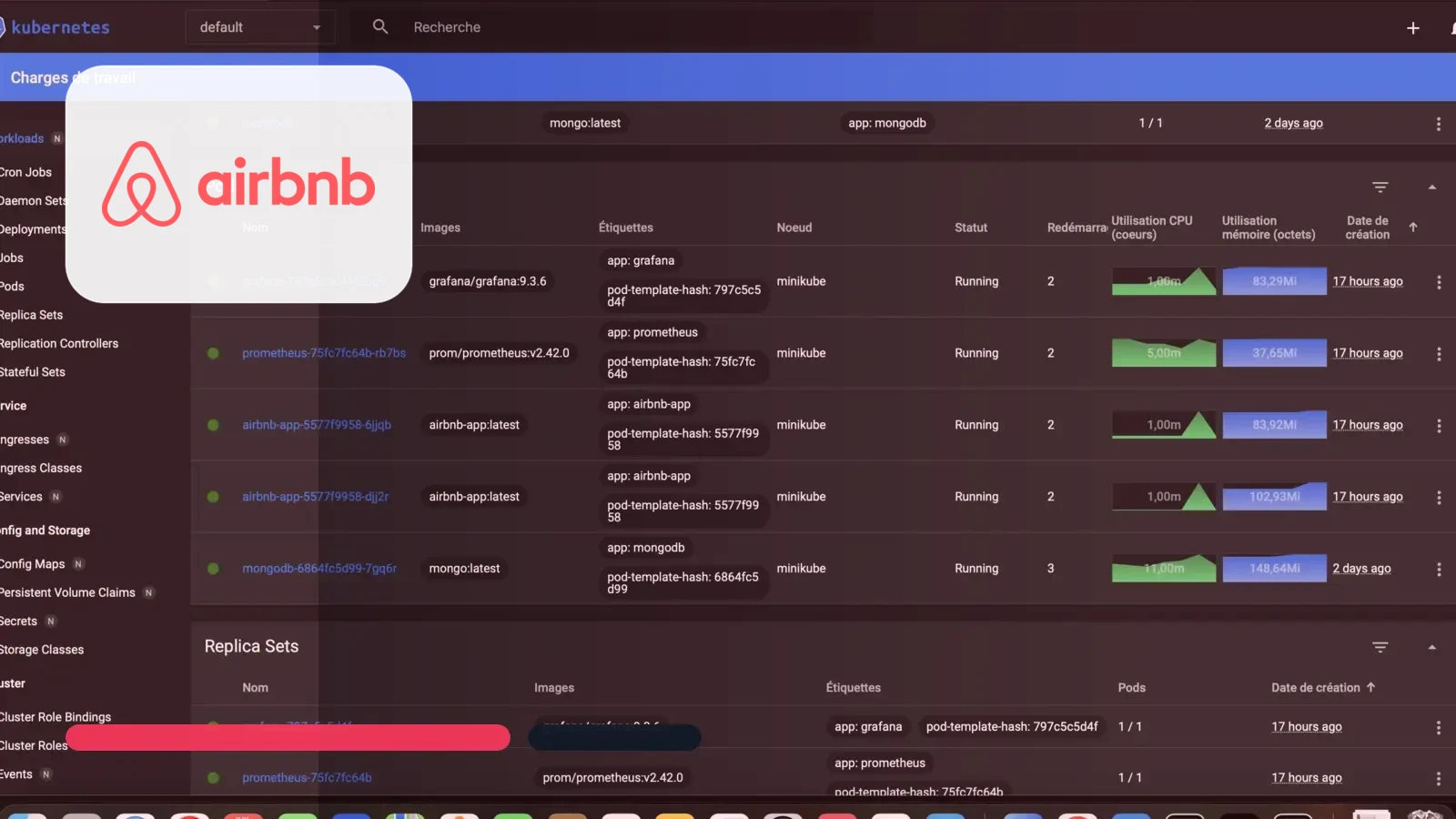Screen dimensions: 1456x819
Task: Click the mongo:latest image in deployment row
Action: pos(585,123)
